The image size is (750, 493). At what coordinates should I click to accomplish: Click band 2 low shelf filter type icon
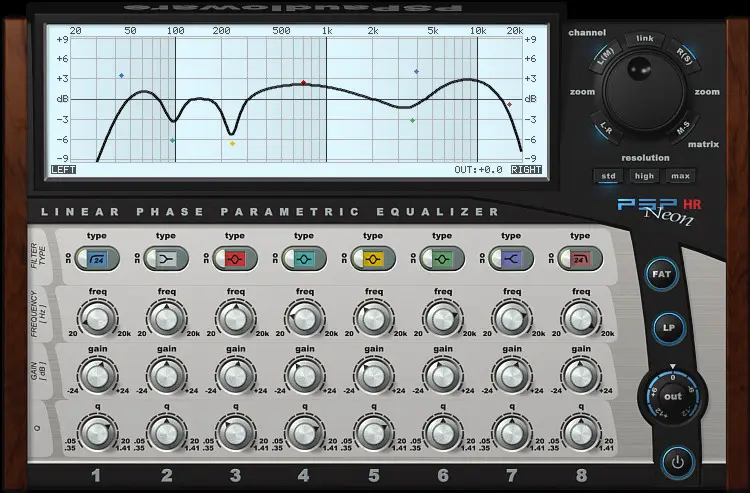(x=168, y=260)
